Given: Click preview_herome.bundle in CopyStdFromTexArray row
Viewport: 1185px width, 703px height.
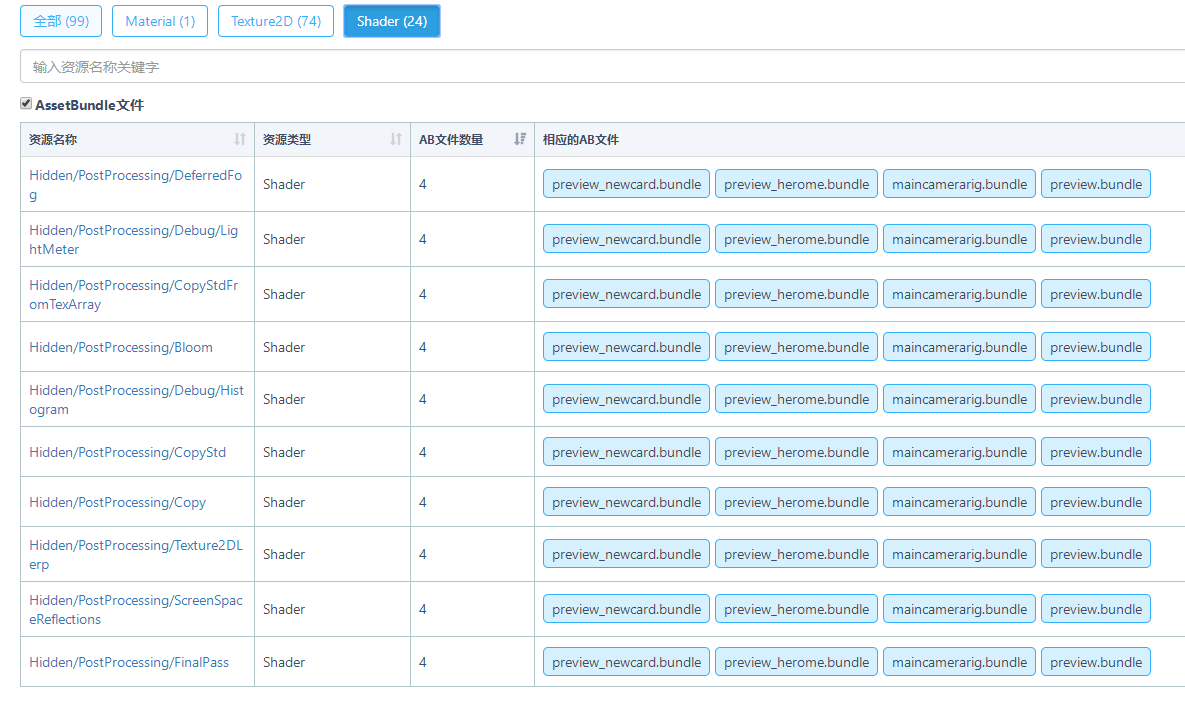Looking at the screenshot, I should (797, 294).
